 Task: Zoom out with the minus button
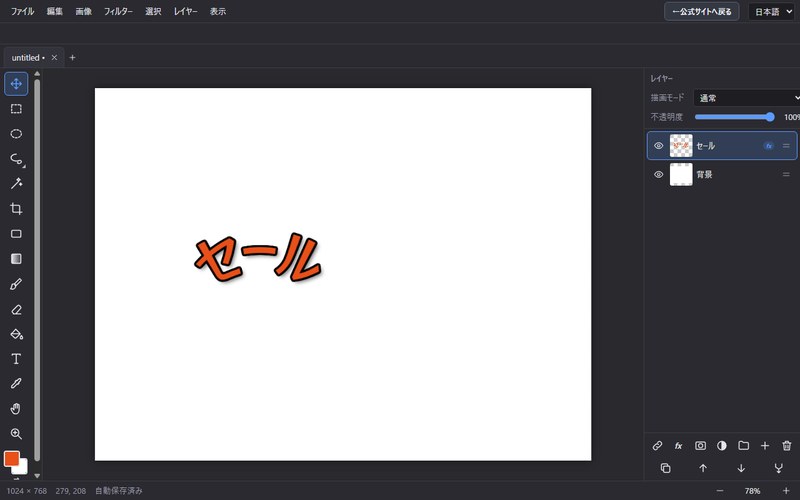pos(720,491)
